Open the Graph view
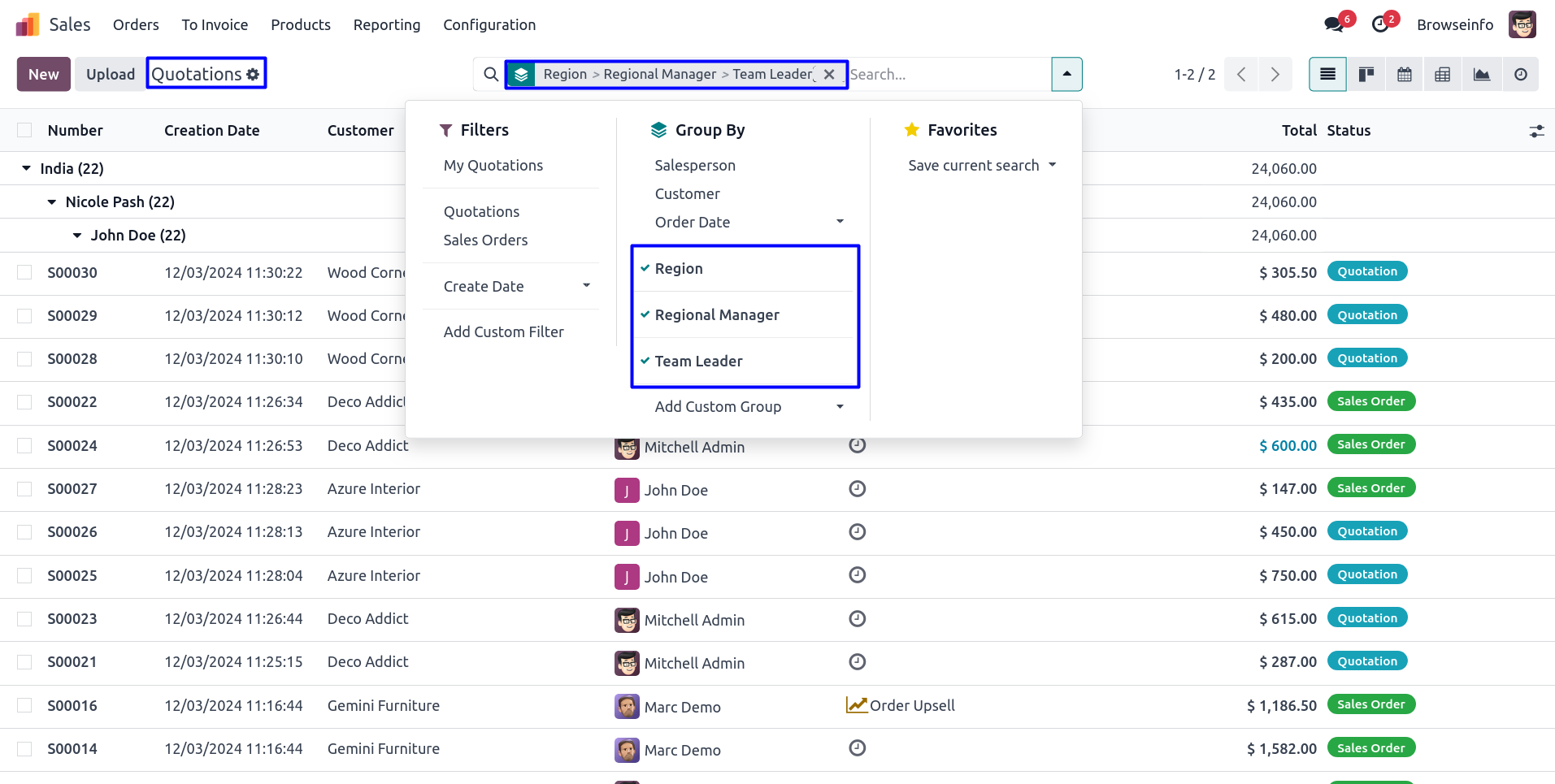This screenshot has width=1555, height=784. (1482, 75)
